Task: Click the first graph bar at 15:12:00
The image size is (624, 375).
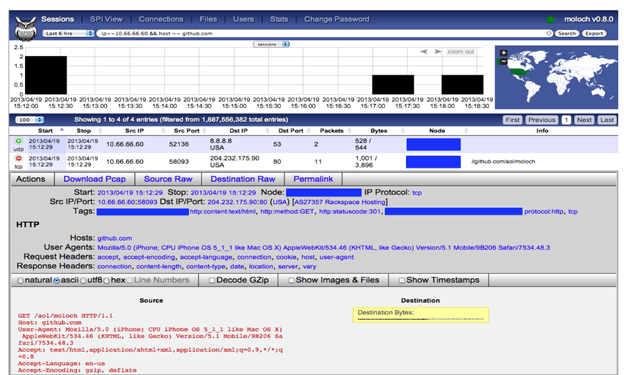Action: (x=46, y=75)
